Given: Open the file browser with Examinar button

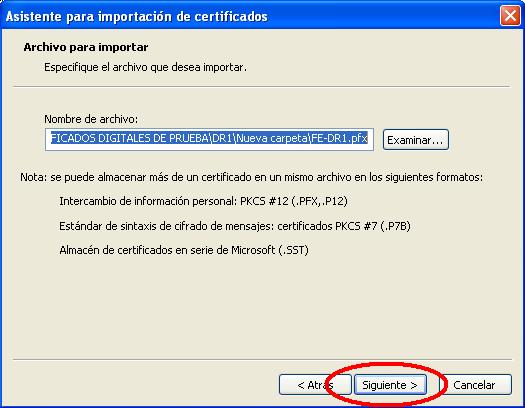Looking at the screenshot, I should tap(416, 140).
